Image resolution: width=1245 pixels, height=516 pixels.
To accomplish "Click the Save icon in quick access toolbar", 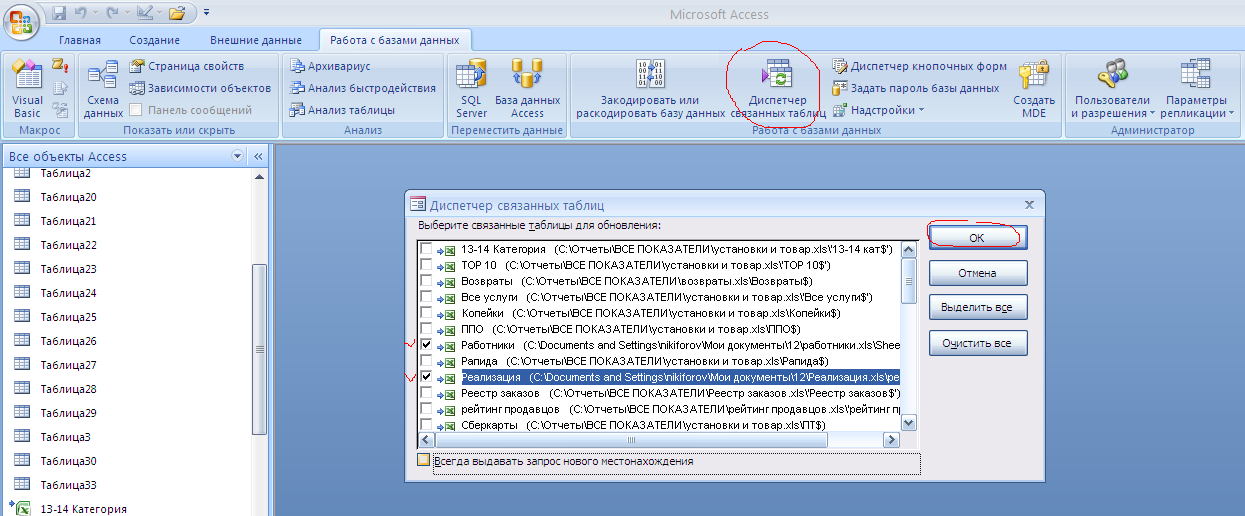I will click(60, 13).
